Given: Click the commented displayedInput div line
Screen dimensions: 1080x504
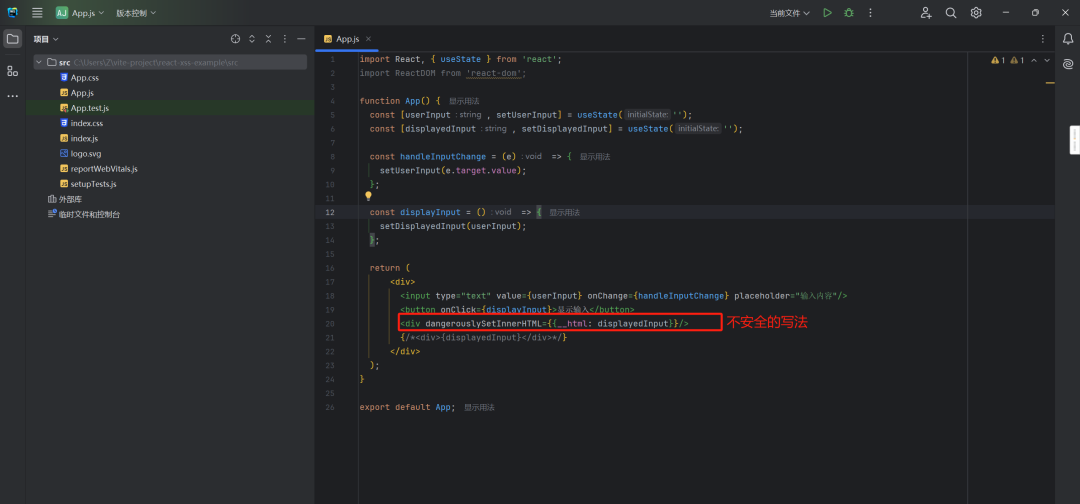Looking at the screenshot, I should click(x=484, y=337).
